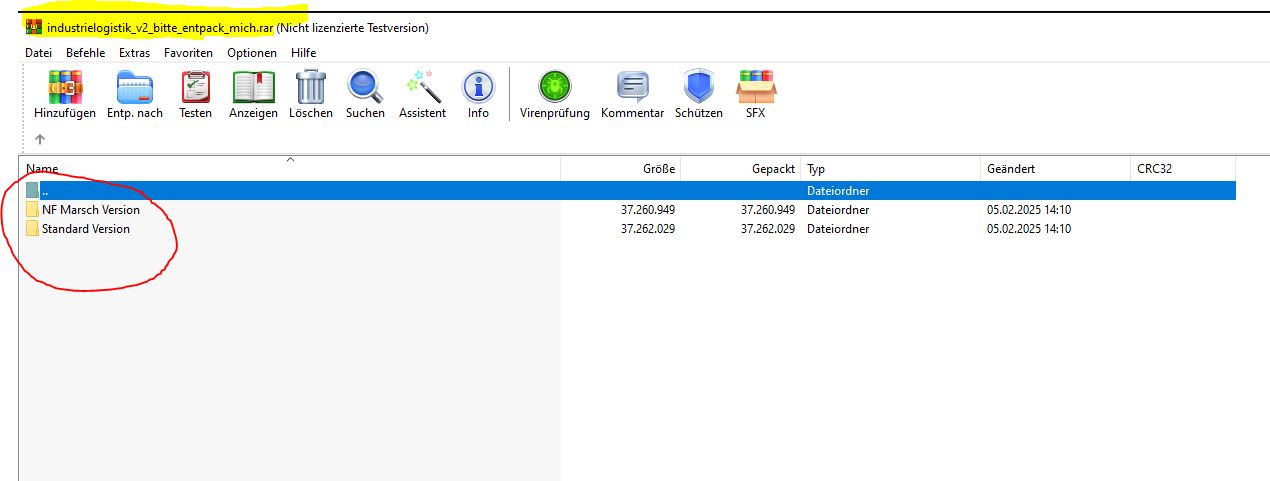Click the SFX archive icon
This screenshot has width=1270, height=481.
(x=755, y=87)
